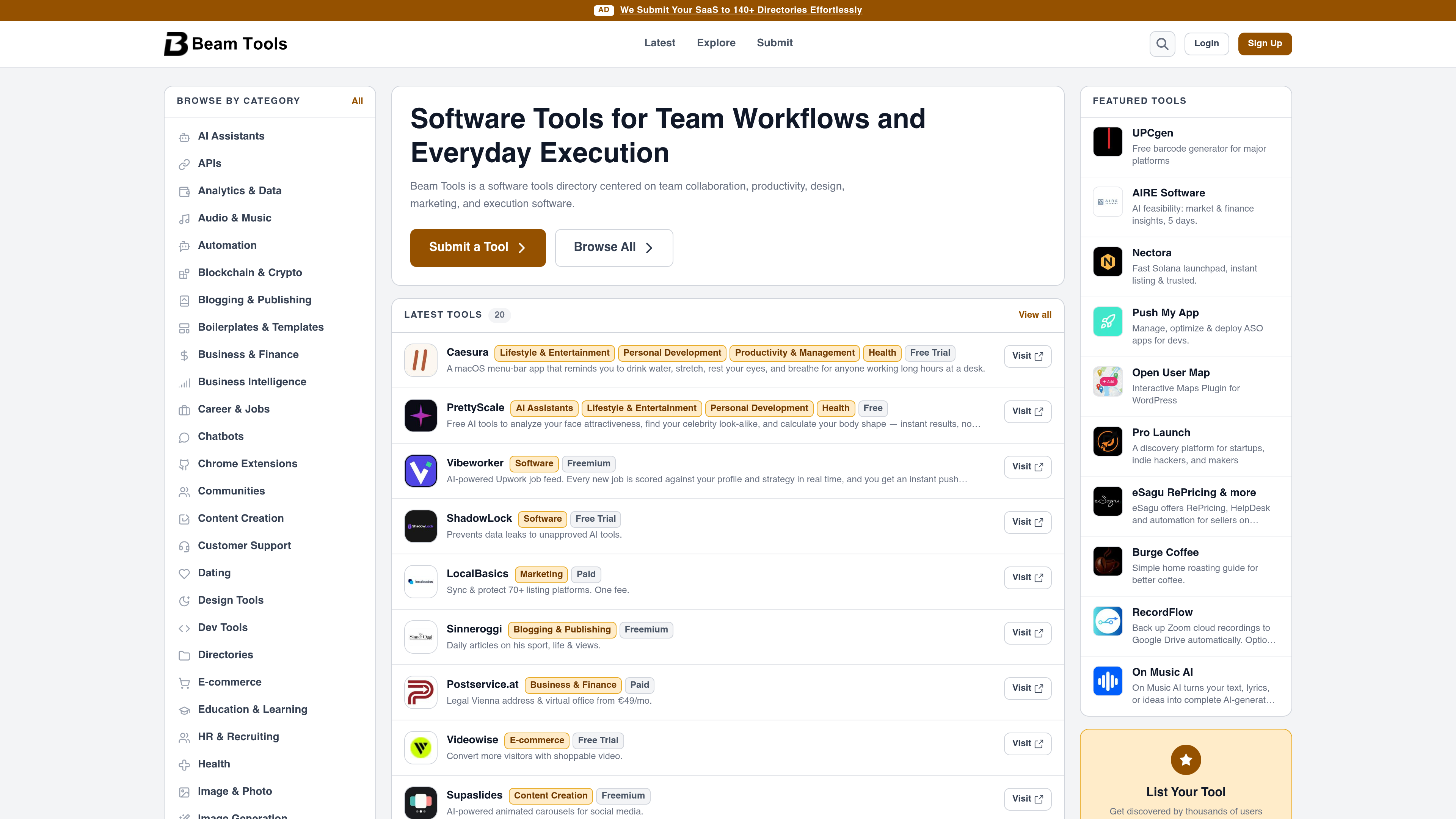Click the Audio & Music note icon

(184, 219)
